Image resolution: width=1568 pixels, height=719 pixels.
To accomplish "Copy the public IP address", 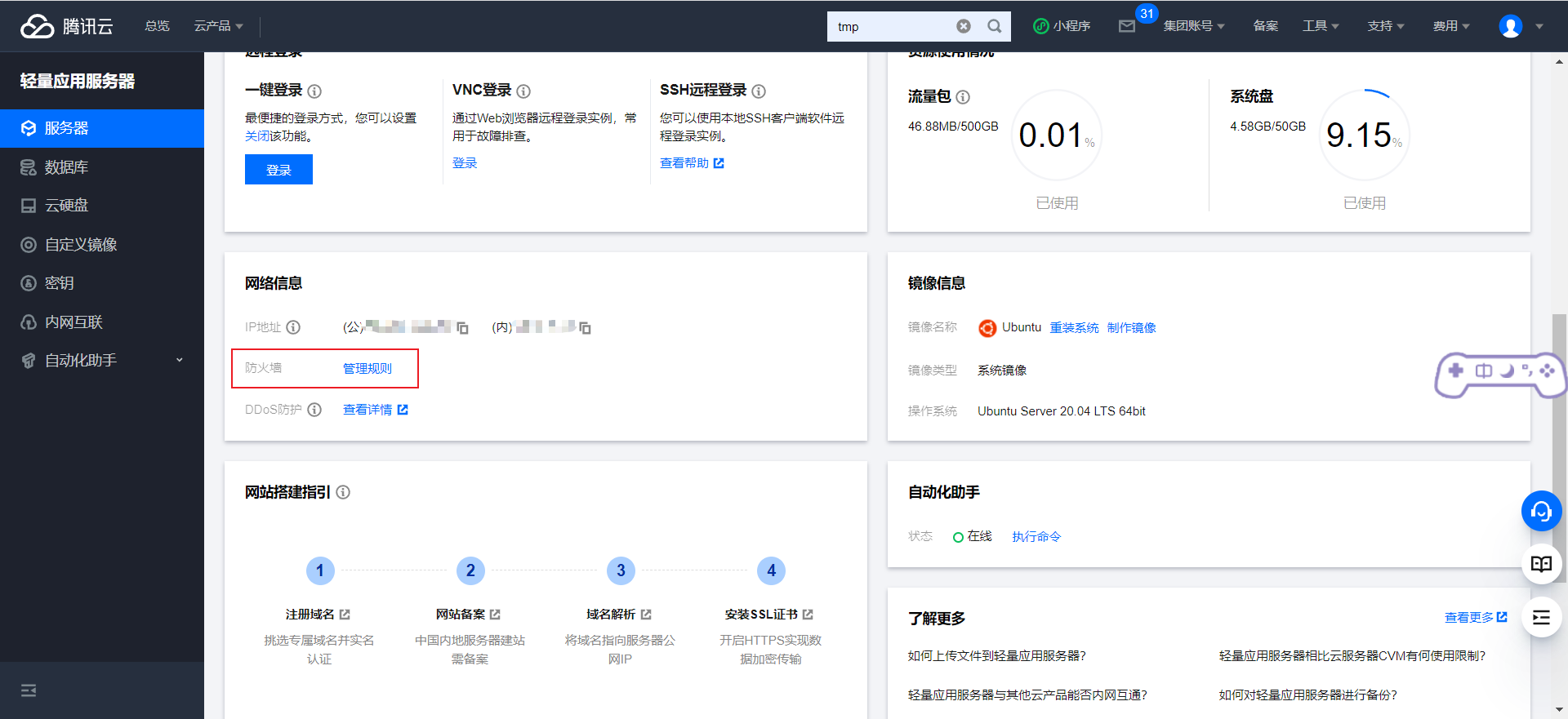I will tap(462, 328).
